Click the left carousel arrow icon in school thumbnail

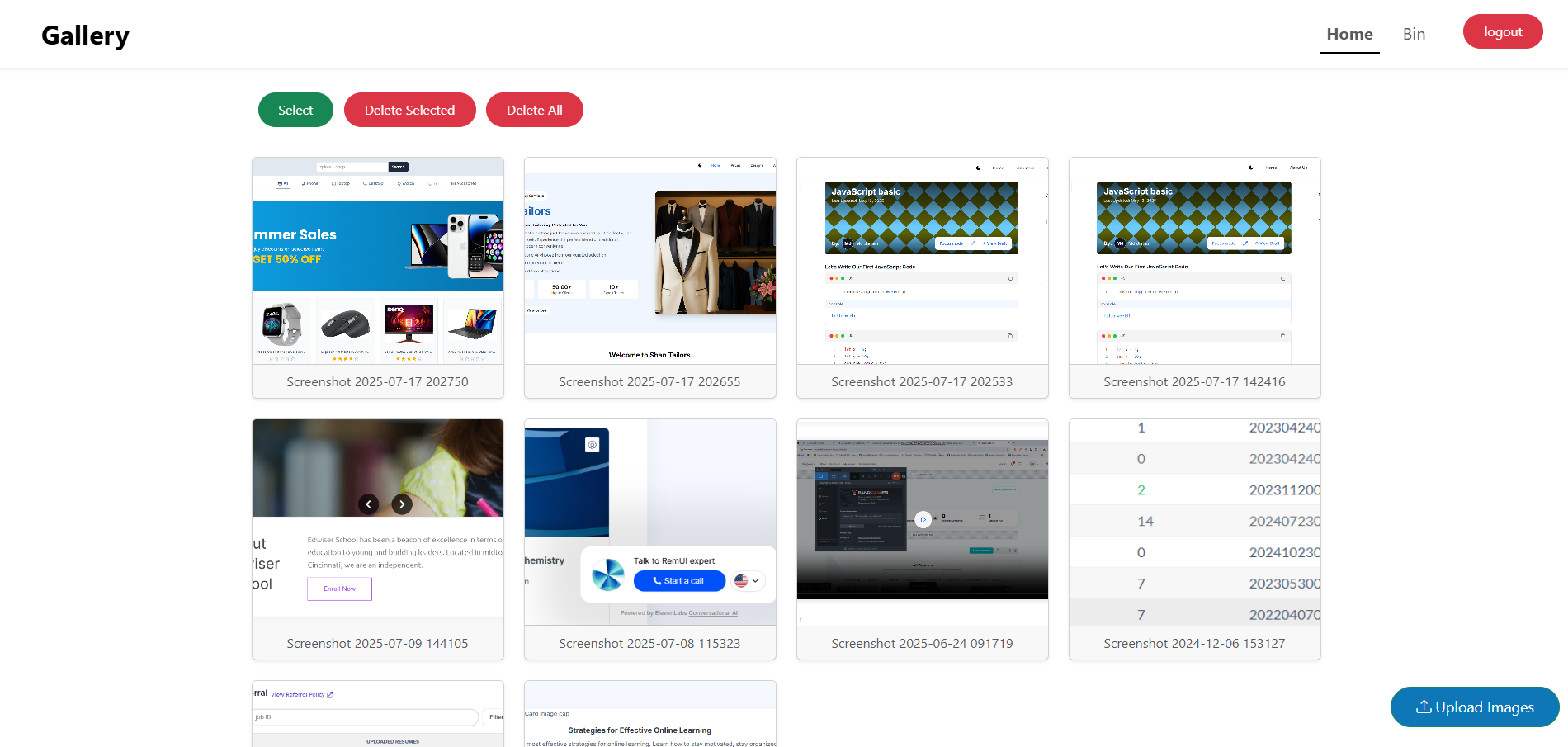369,504
